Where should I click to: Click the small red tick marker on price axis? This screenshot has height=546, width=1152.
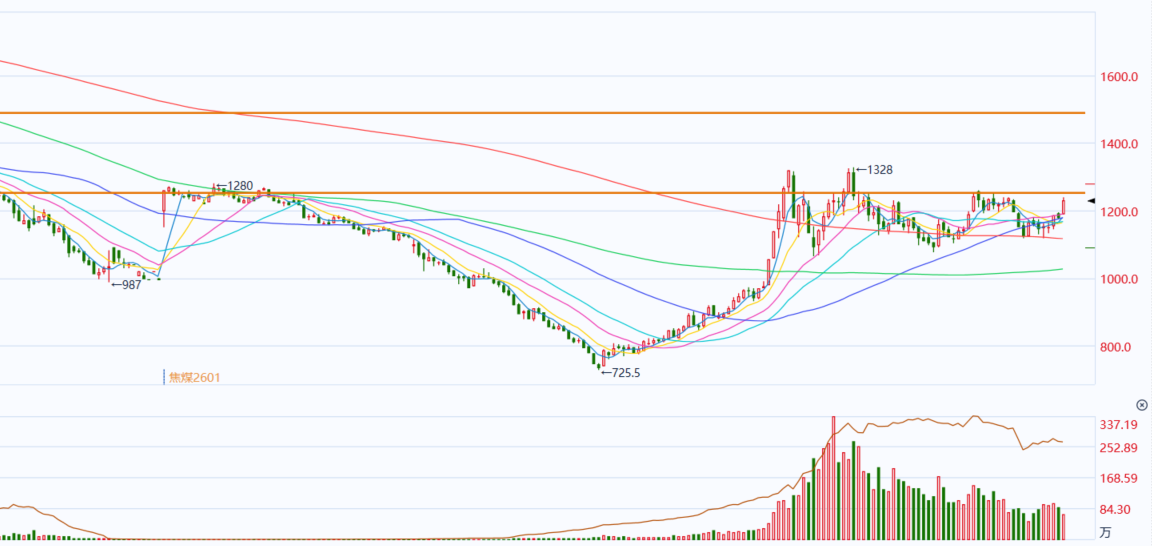(1090, 184)
